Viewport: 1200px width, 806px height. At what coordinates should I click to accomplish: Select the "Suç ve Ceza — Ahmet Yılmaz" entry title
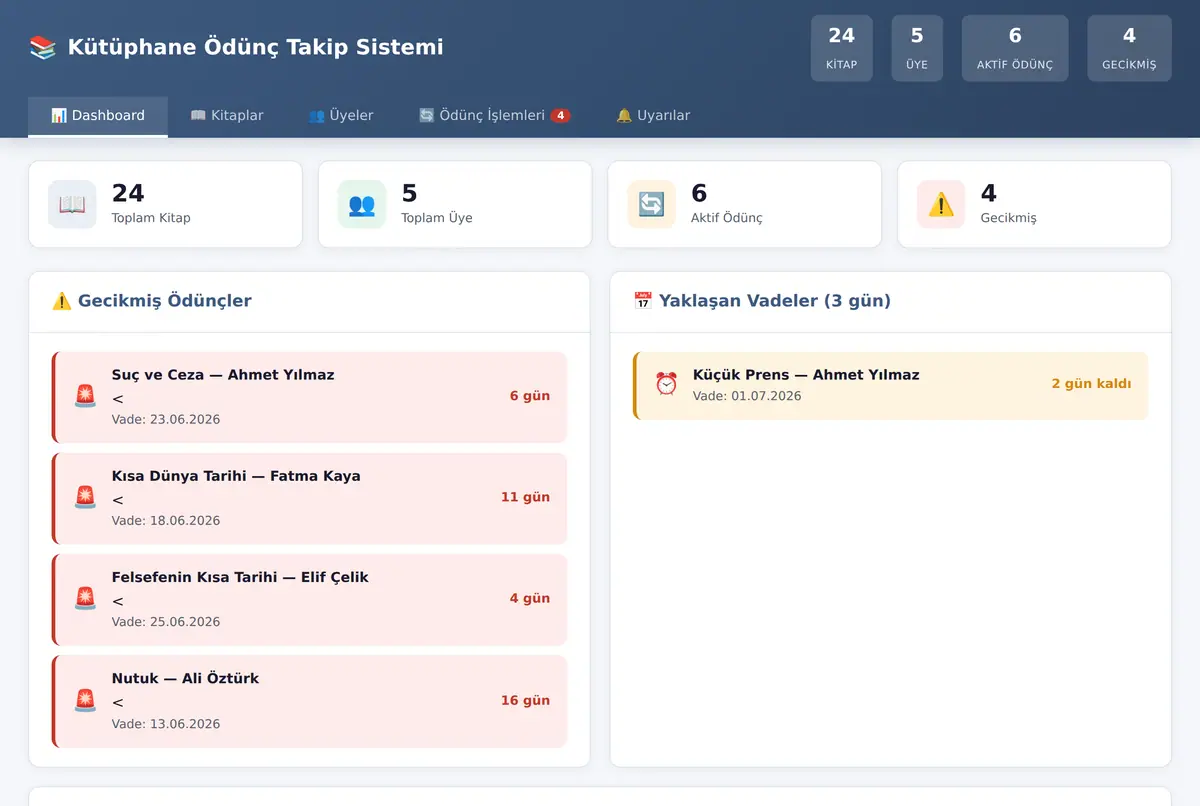pyautogui.click(x=223, y=375)
